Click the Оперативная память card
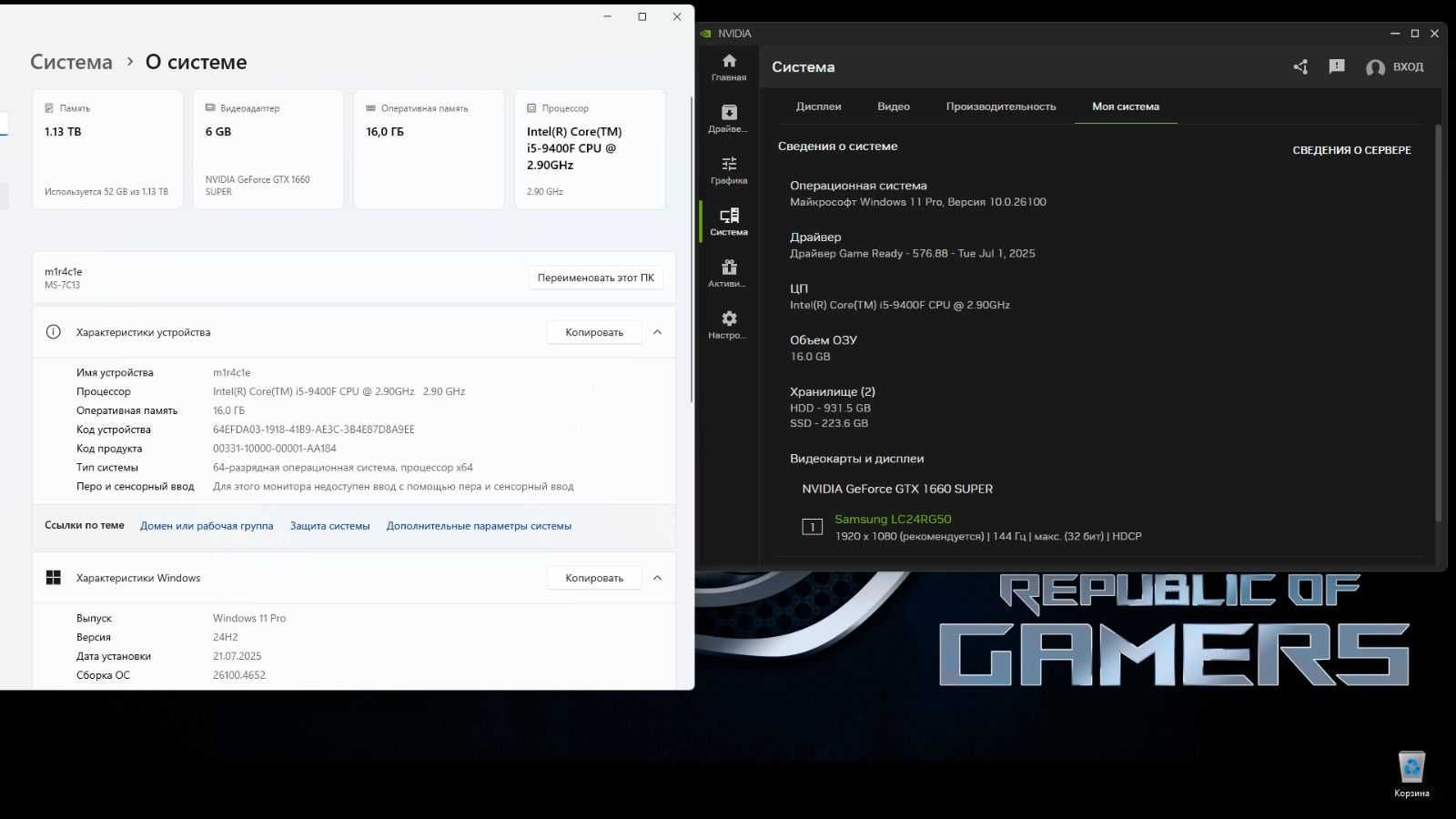Screen dimensions: 1456x819 429,149
